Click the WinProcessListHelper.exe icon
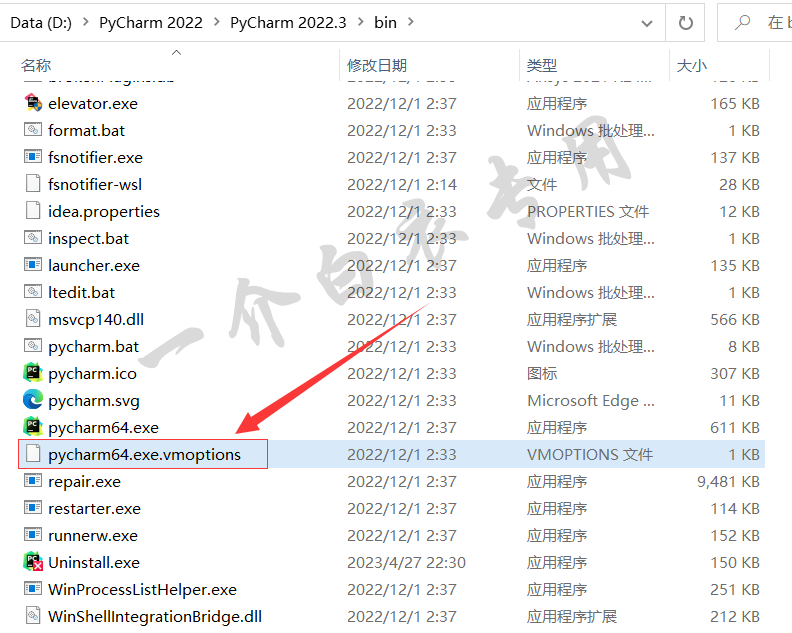792x633 pixels. coord(33,589)
